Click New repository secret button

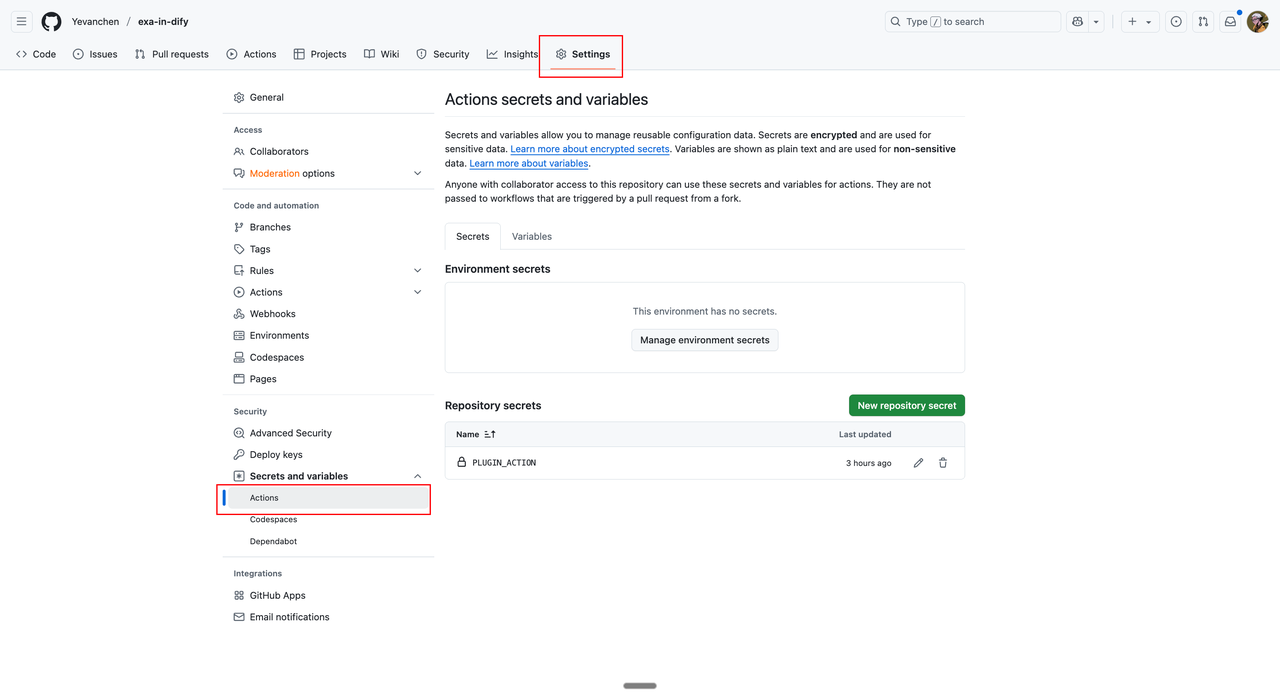[906, 405]
